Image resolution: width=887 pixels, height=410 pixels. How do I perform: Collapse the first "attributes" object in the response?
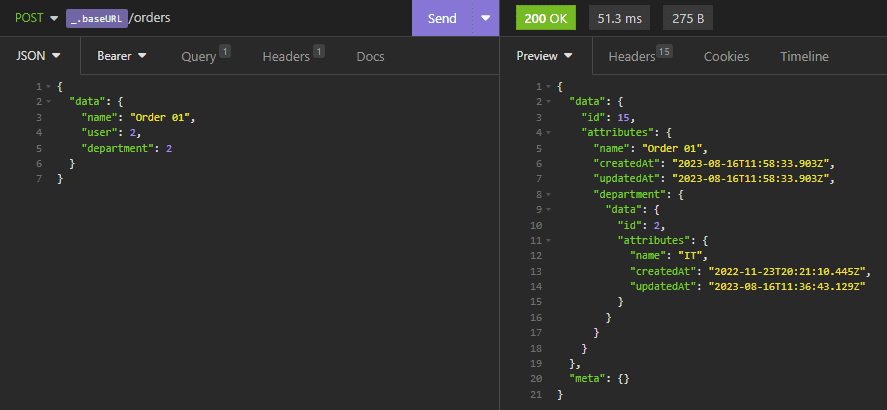pos(549,133)
